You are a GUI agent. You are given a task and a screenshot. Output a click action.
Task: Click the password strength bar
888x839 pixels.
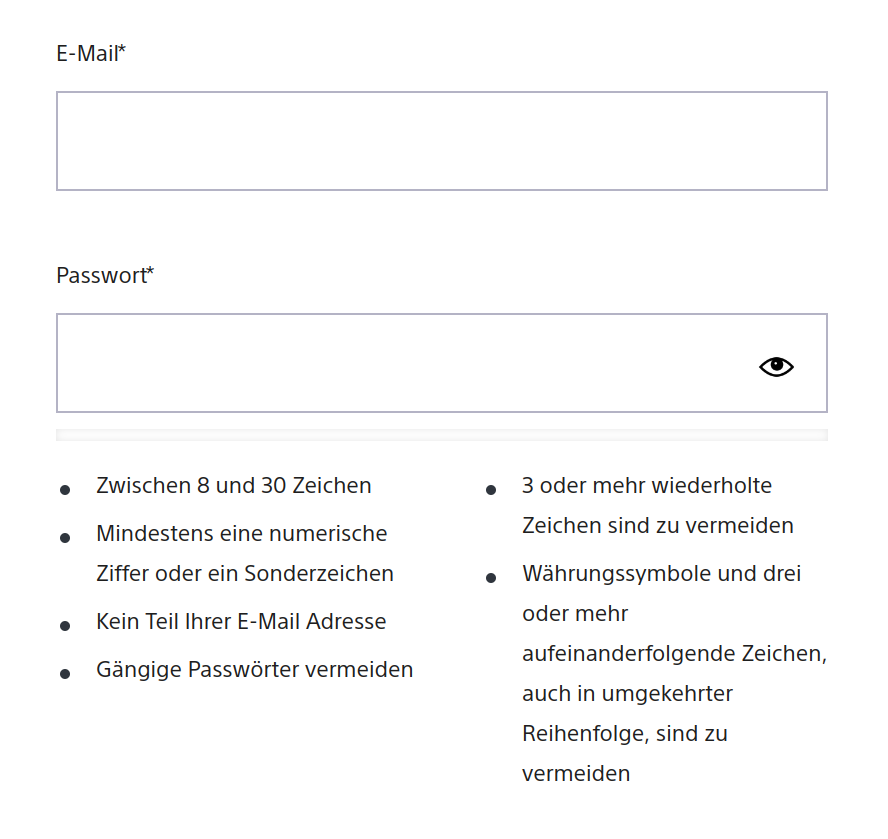click(441, 435)
